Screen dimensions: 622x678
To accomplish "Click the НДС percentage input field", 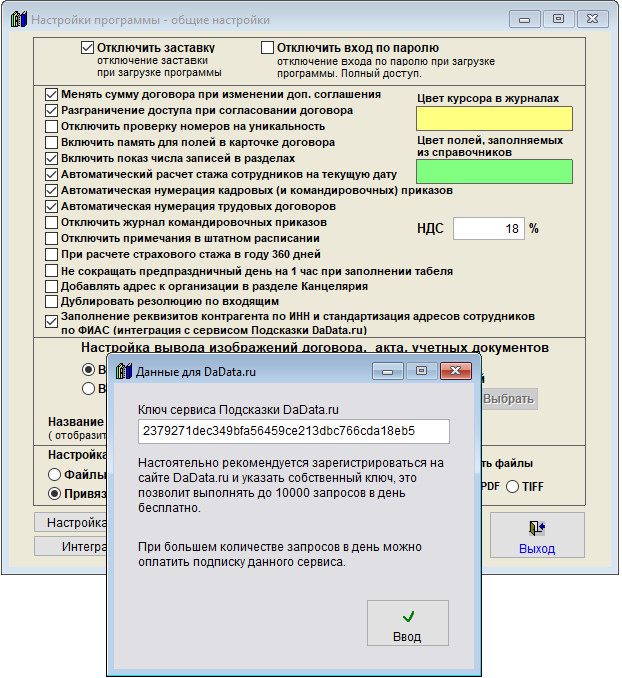I will point(489,228).
